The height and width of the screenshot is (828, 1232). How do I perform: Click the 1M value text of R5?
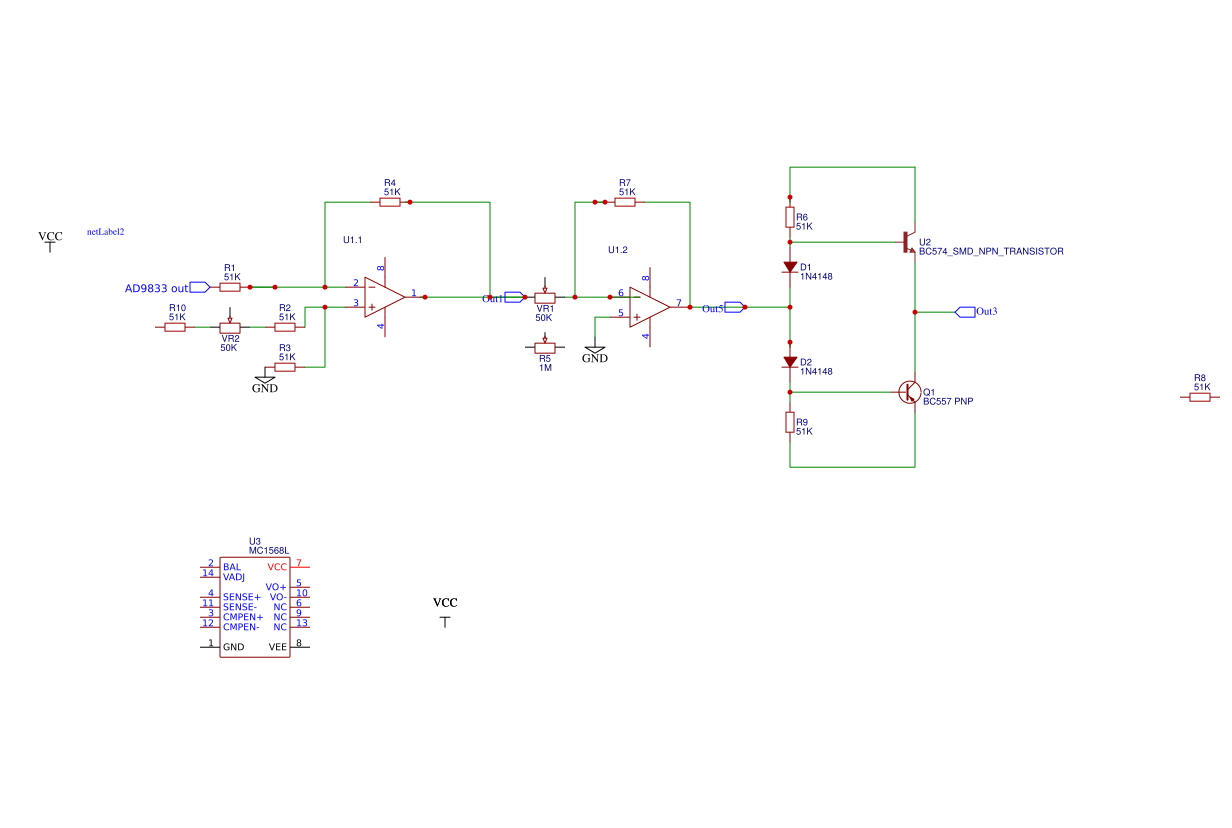[x=545, y=368]
